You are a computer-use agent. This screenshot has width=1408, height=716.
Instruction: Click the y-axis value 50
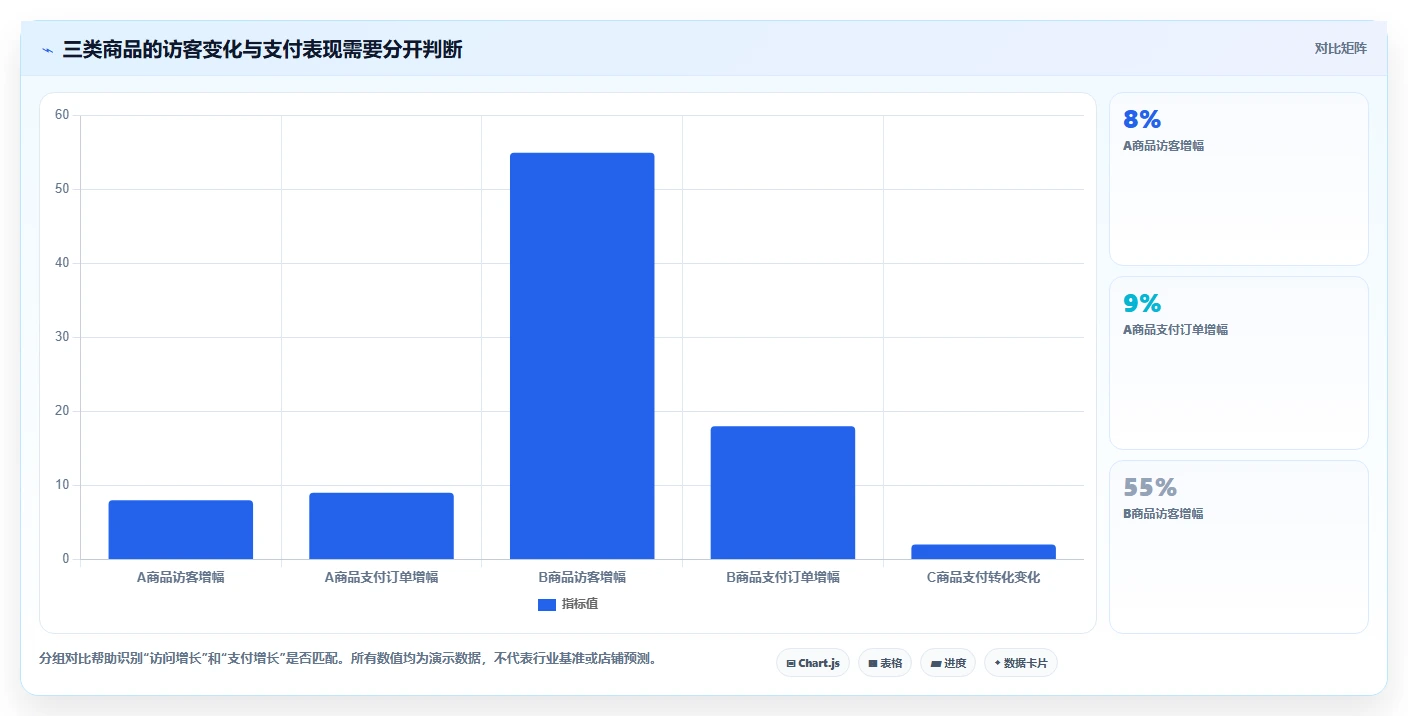point(62,189)
